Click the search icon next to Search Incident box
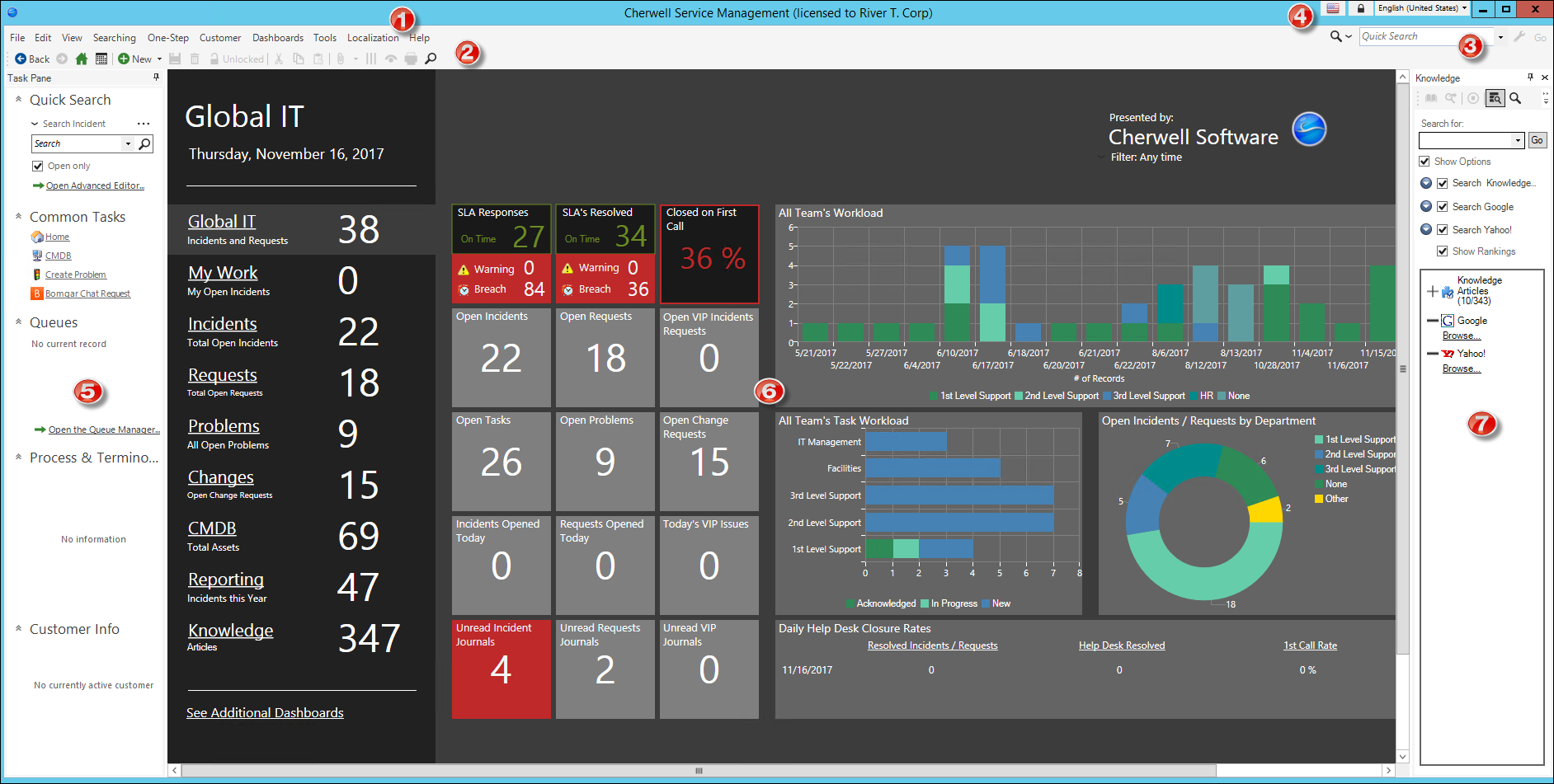 tap(144, 143)
